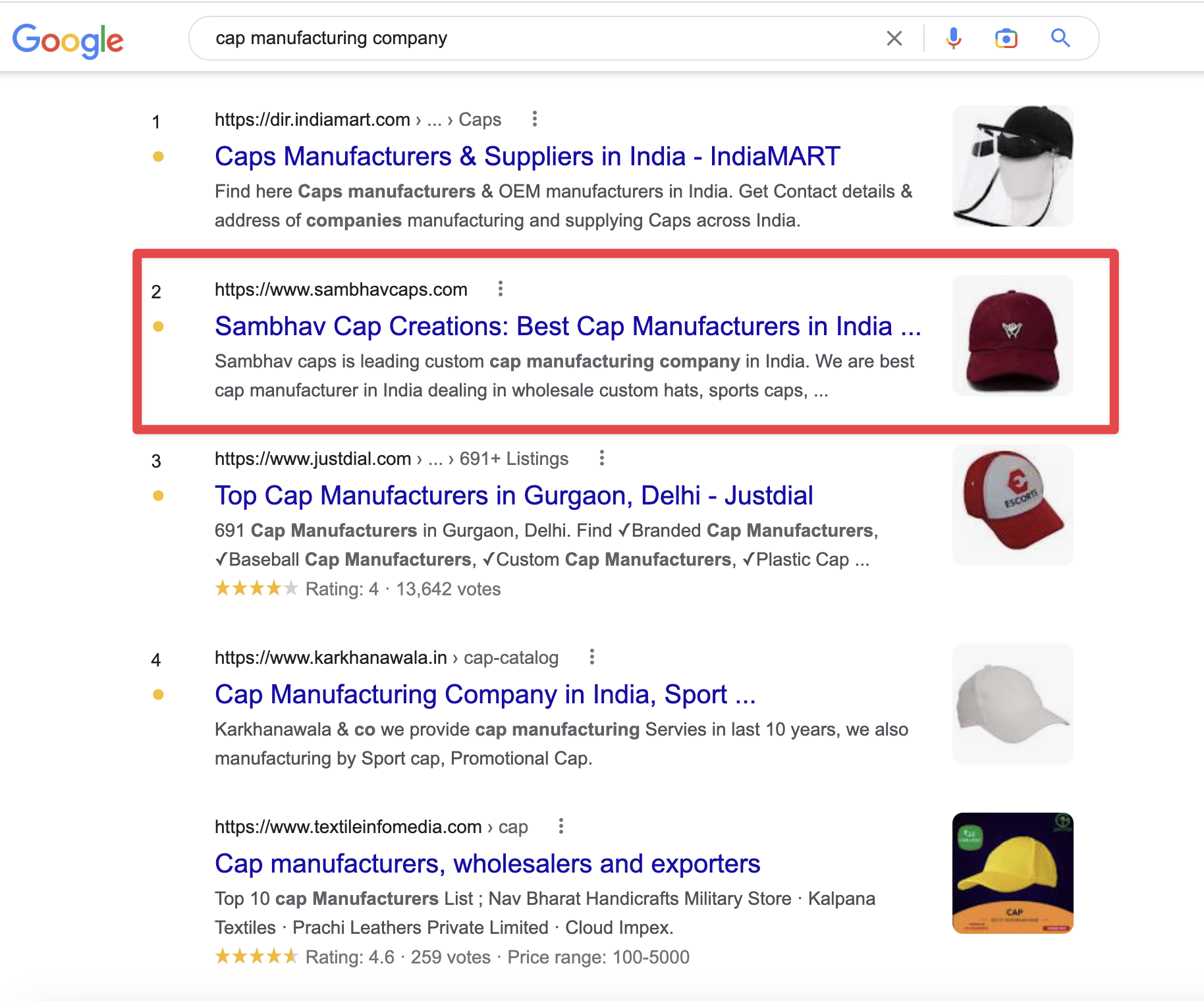The height and width of the screenshot is (1001, 1204).
Task: Click the black cap with face shield thumbnail
Action: (x=1012, y=166)
